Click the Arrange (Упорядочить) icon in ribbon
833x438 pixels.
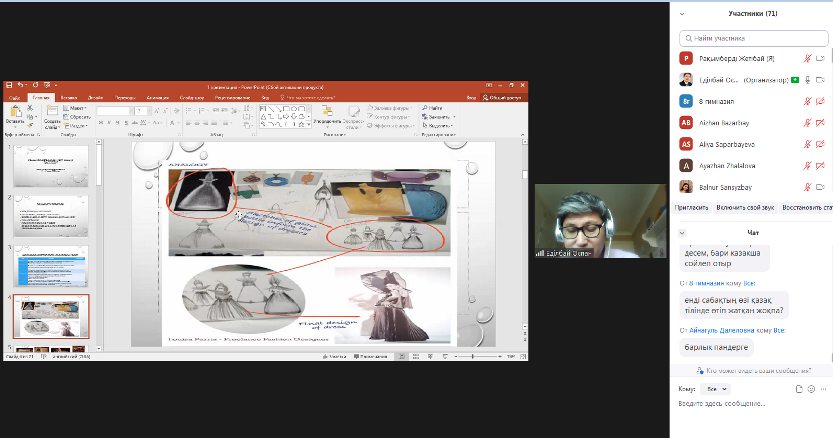coord(326,110)
